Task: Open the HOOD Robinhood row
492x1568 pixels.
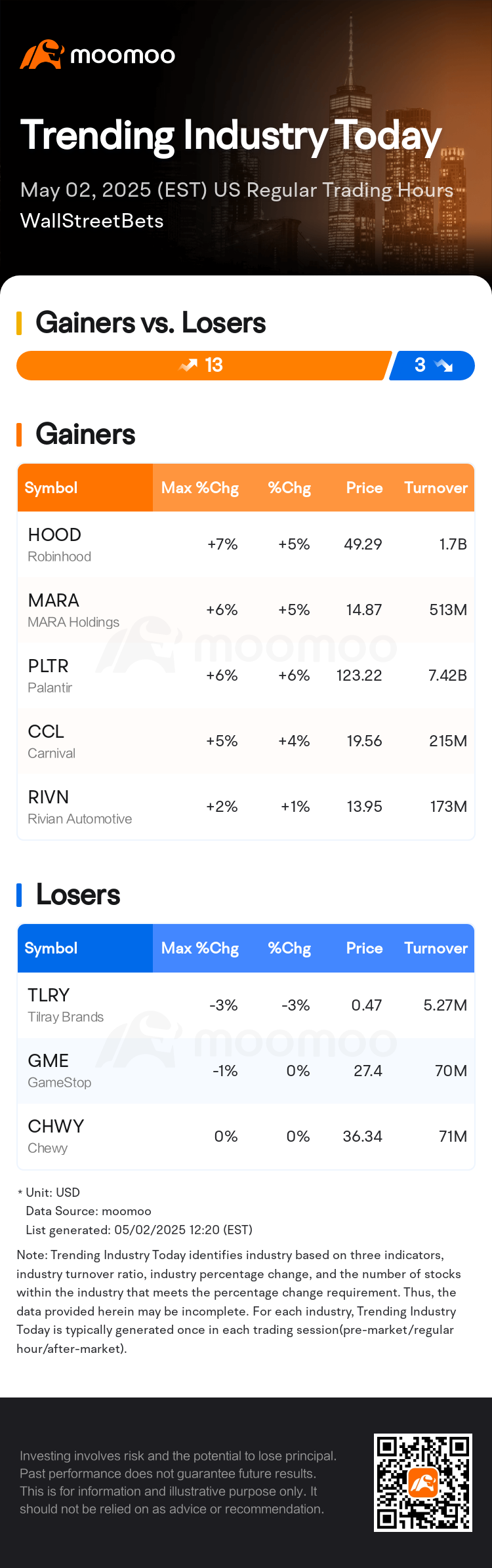Action: click(x=246, y=544)
